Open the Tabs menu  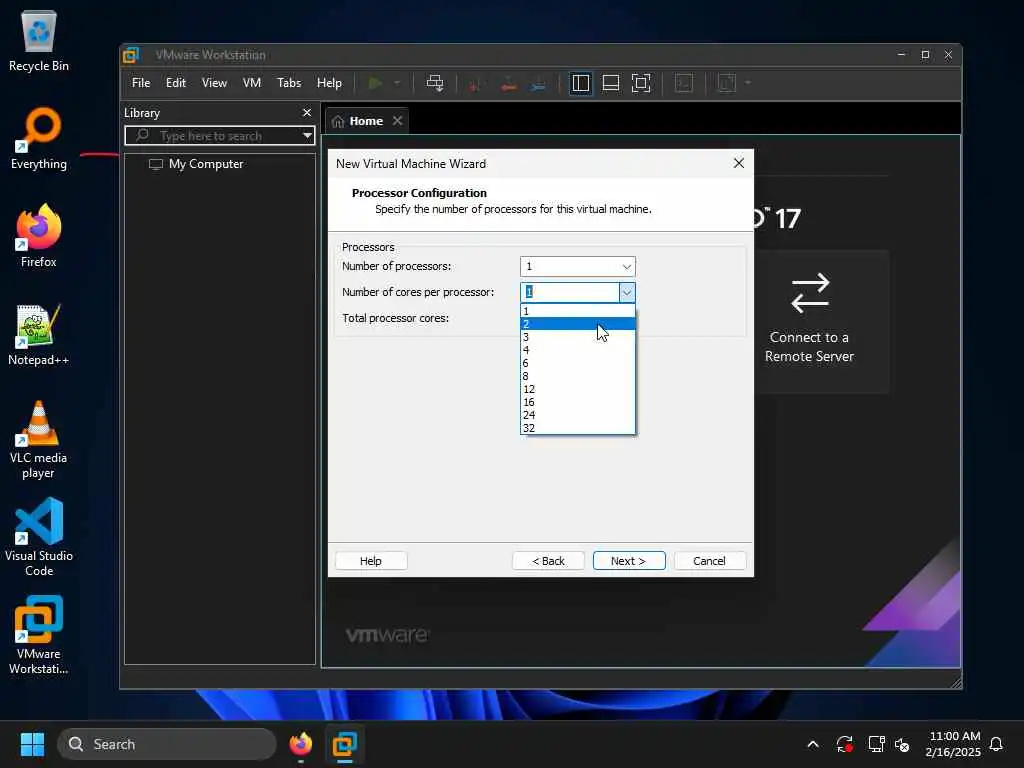(289, 83)
